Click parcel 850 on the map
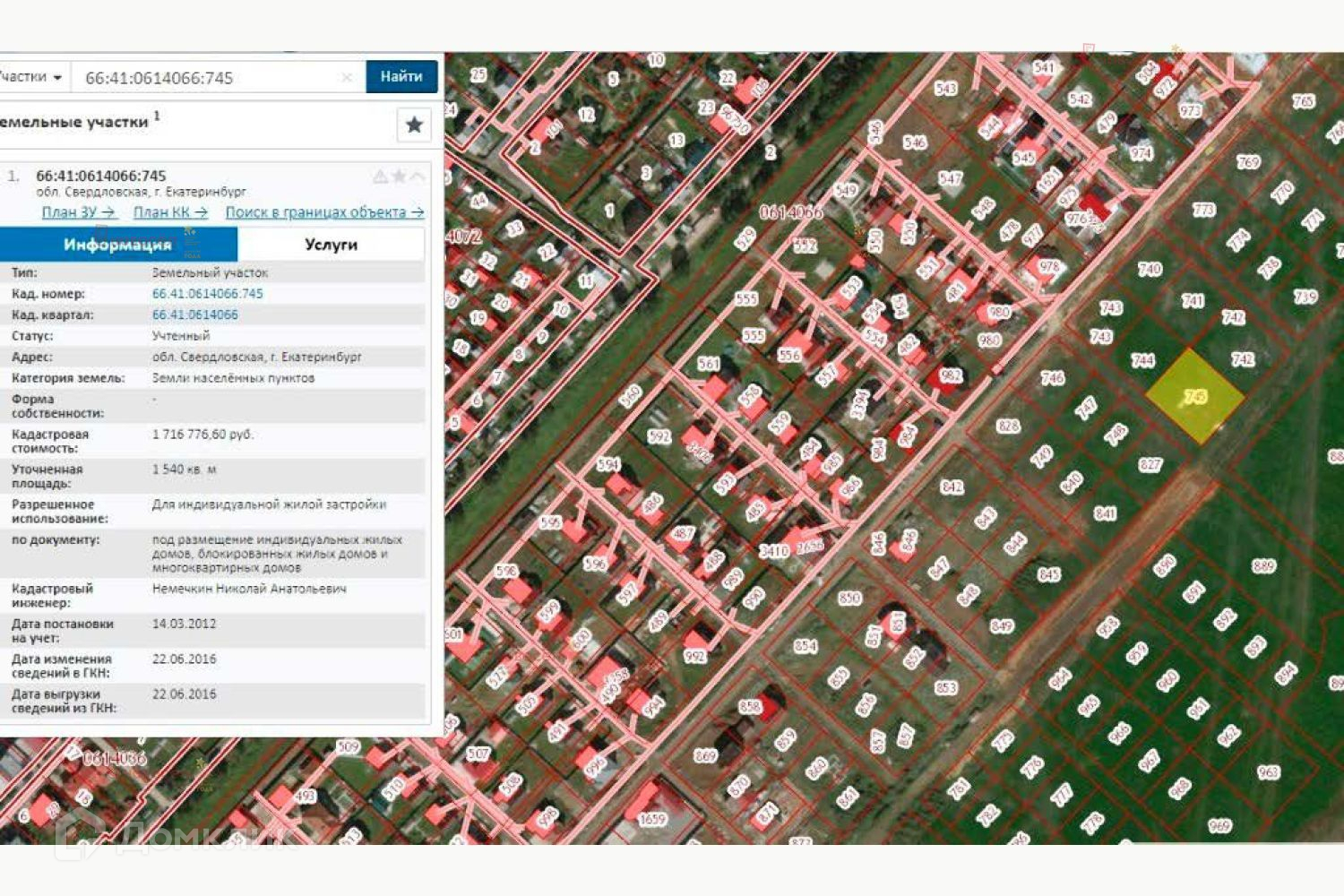The height and width of the screenshot is (896, 1344). click(849, 598)
